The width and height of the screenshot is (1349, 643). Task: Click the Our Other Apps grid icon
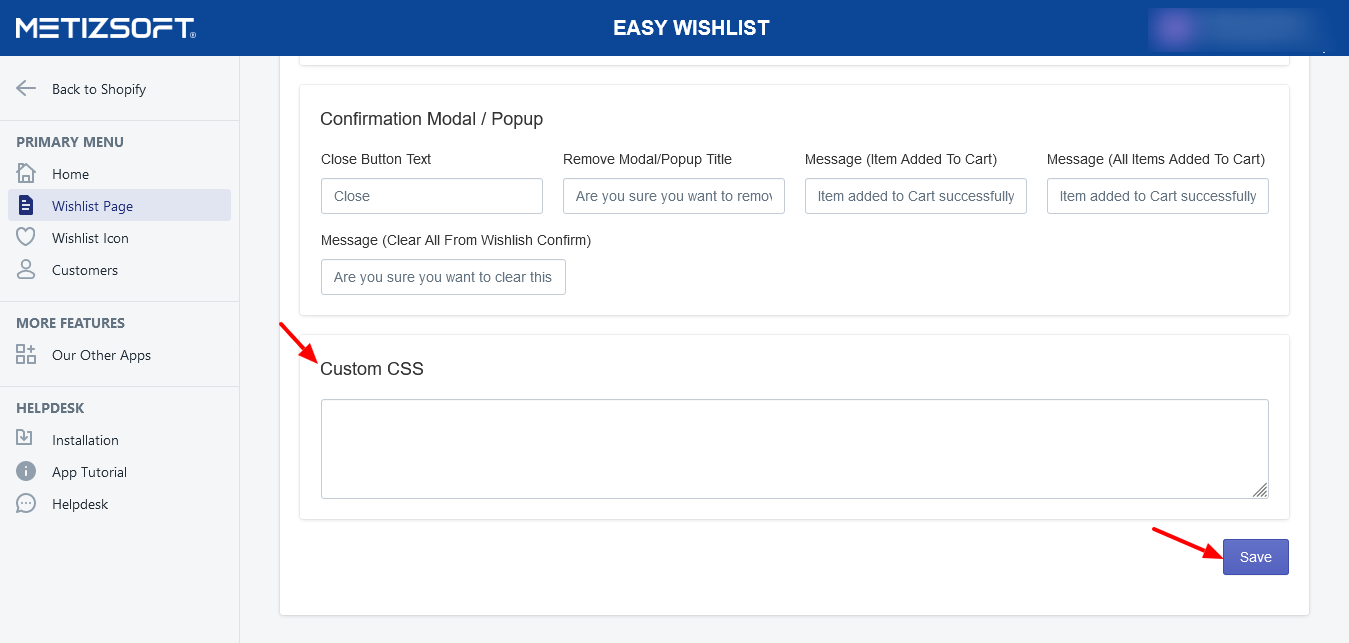(26, 355)
